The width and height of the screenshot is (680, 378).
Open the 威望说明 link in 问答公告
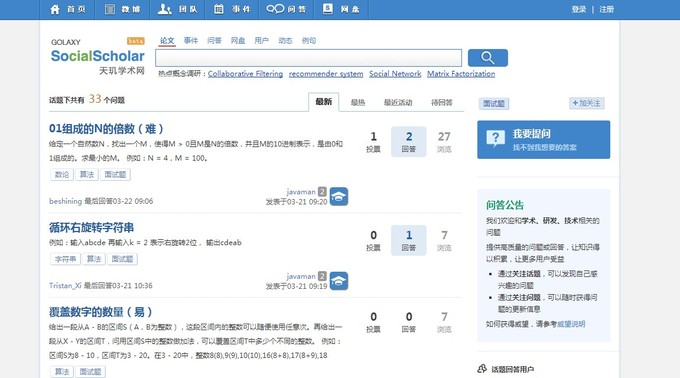571,324
